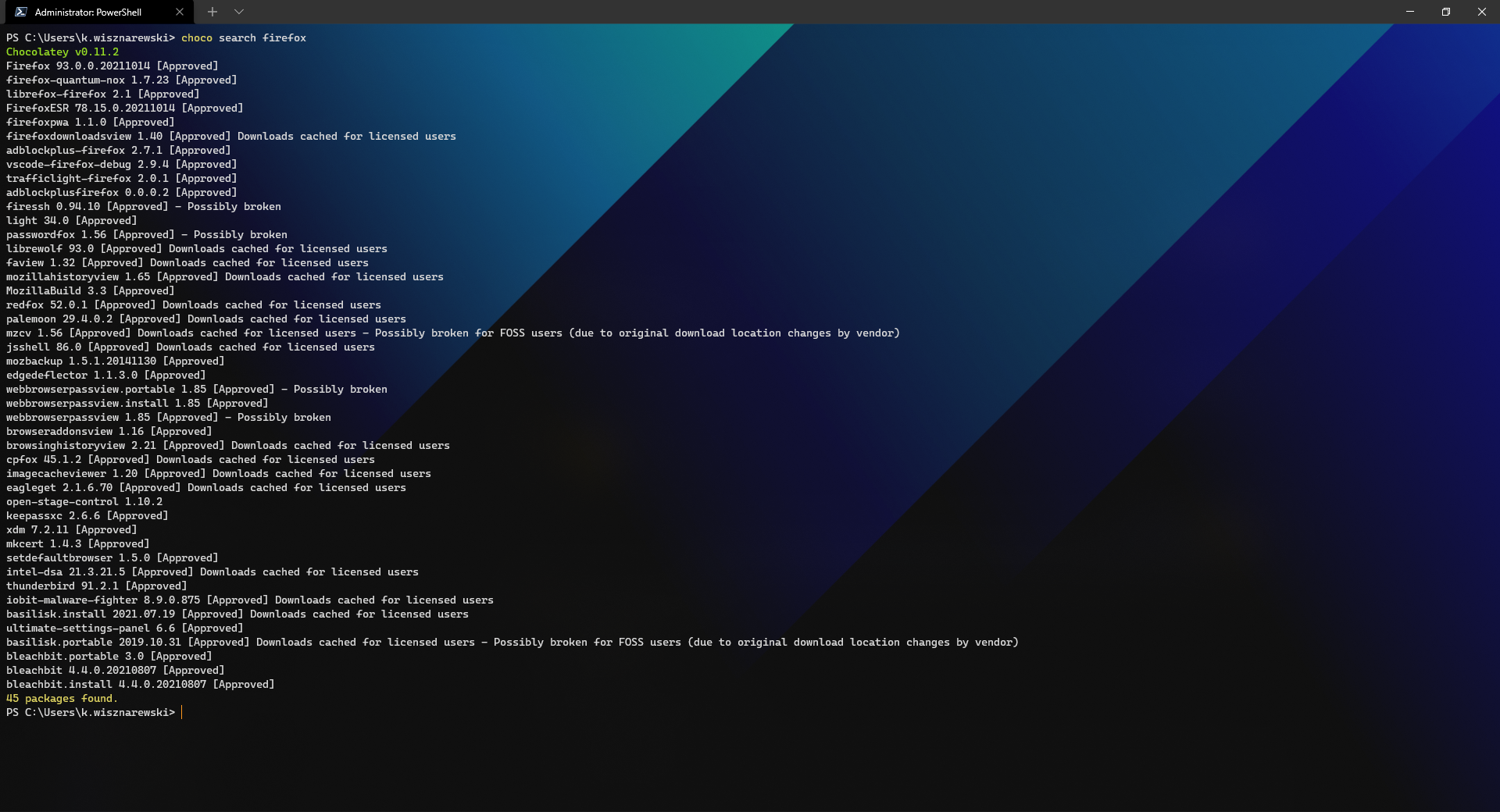1500x812 pixels.
Task: Close the Administrator: PowerShell tab
Action: pos(180,12)
